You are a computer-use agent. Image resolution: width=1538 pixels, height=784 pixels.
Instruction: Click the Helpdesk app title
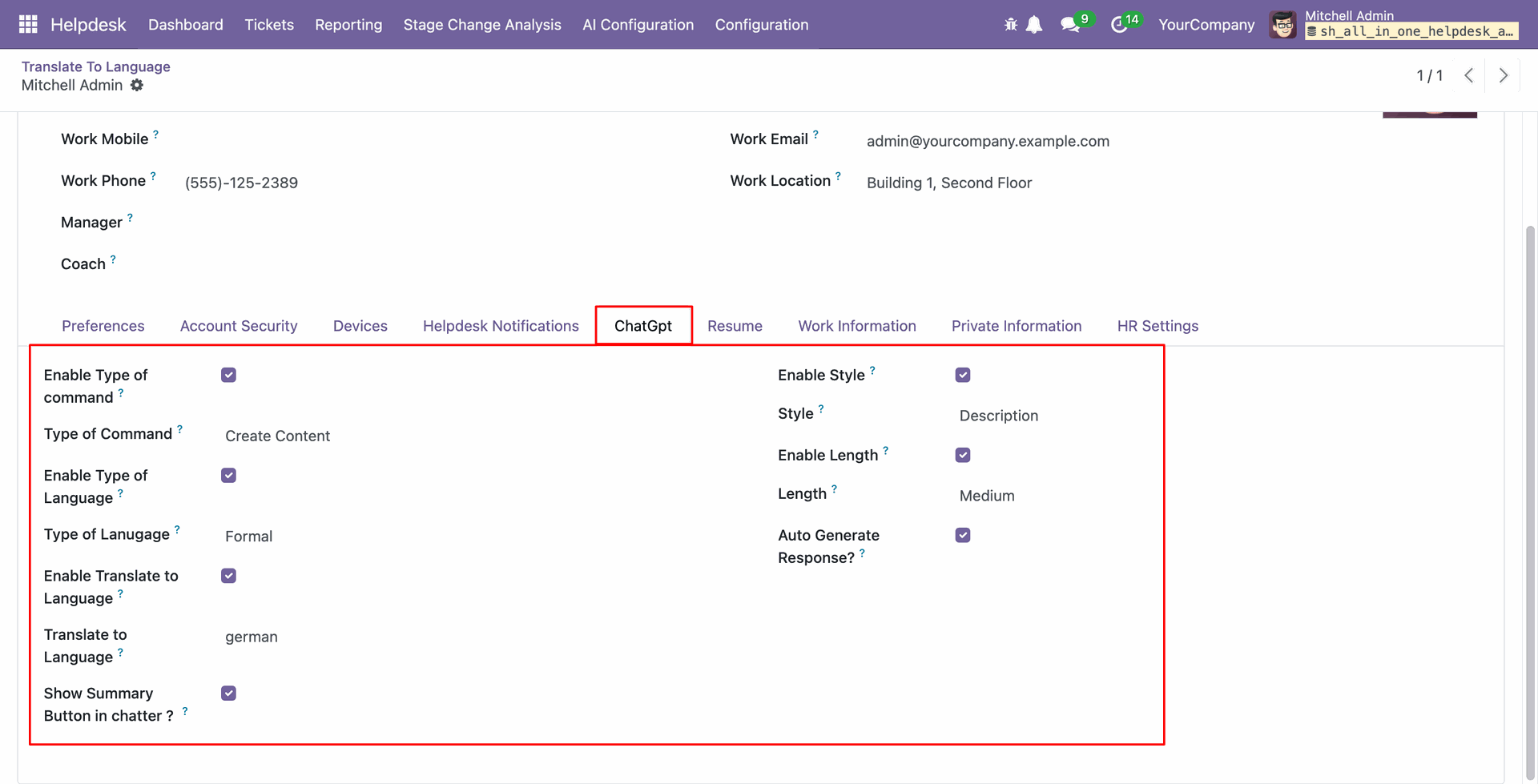coord(88,25)
